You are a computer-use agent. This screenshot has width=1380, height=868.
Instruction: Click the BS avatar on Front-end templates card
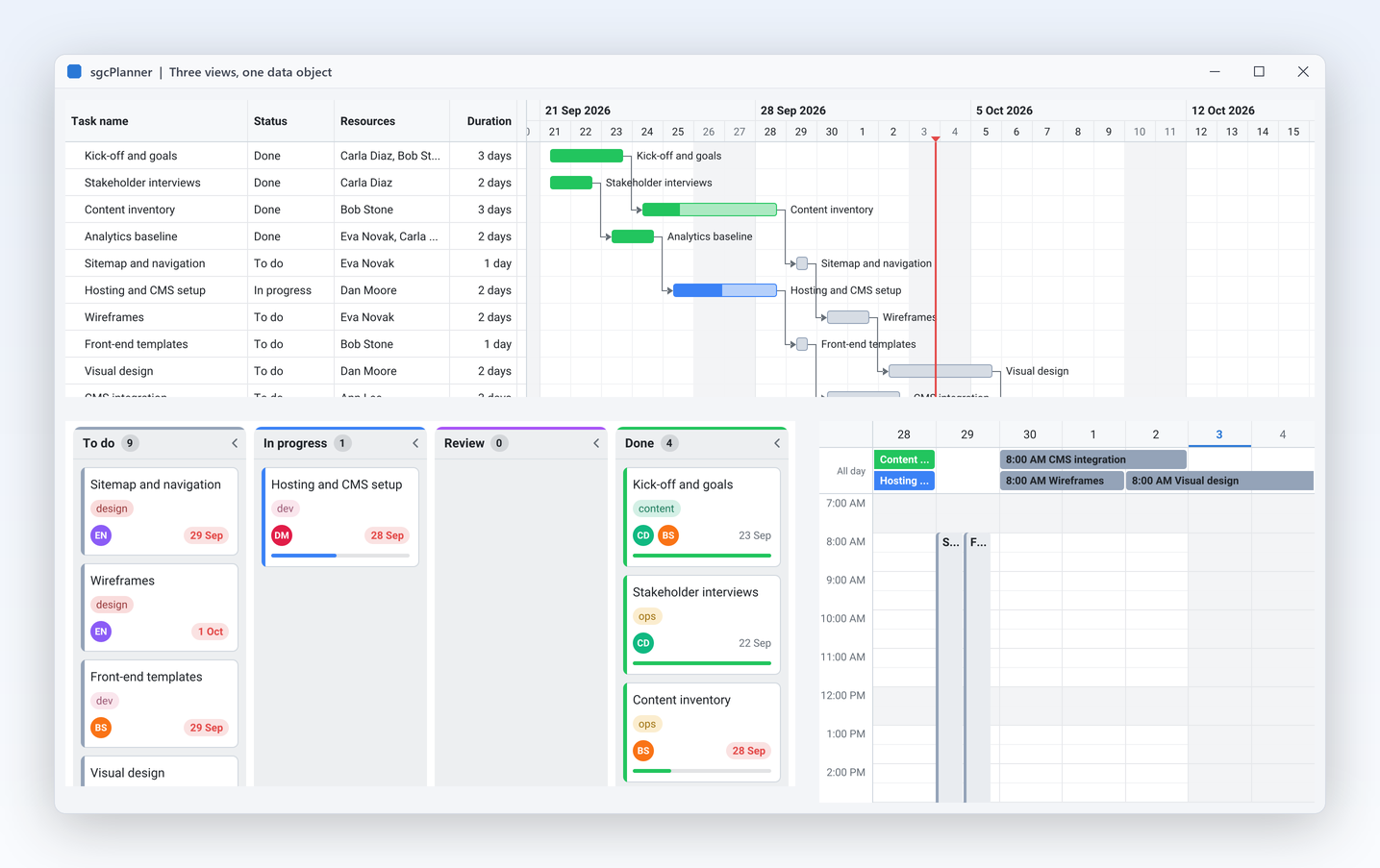(101, 728)
